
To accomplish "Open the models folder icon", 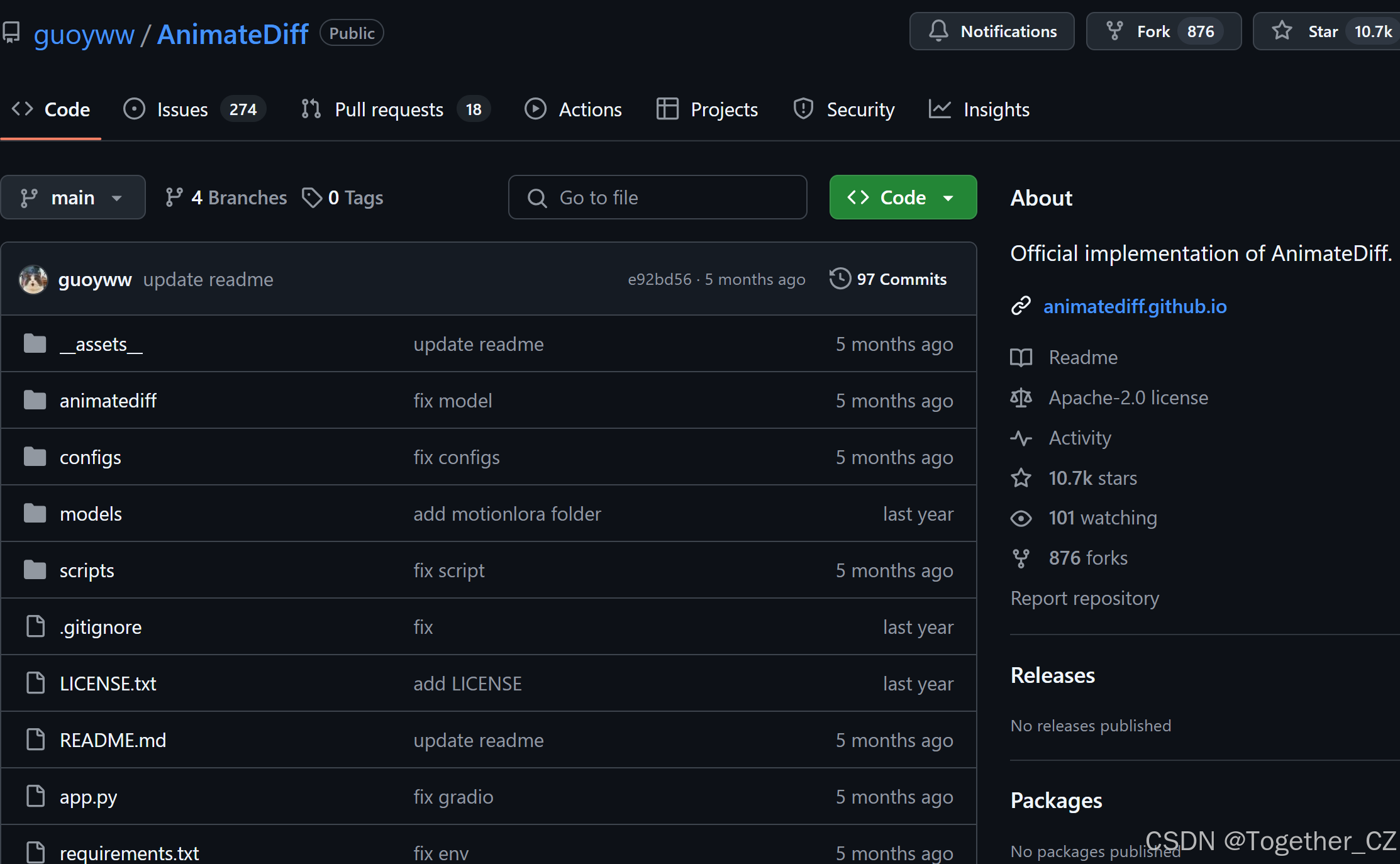I will [35, 514].
